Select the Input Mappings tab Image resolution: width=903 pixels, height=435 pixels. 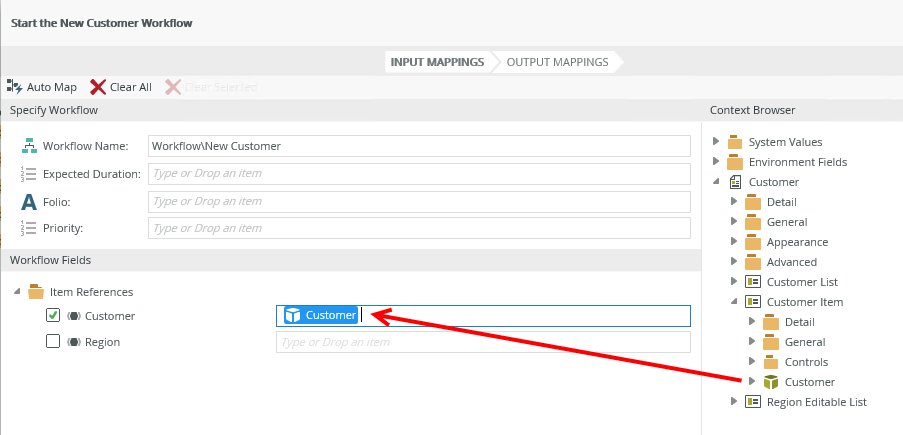point(437,62)
